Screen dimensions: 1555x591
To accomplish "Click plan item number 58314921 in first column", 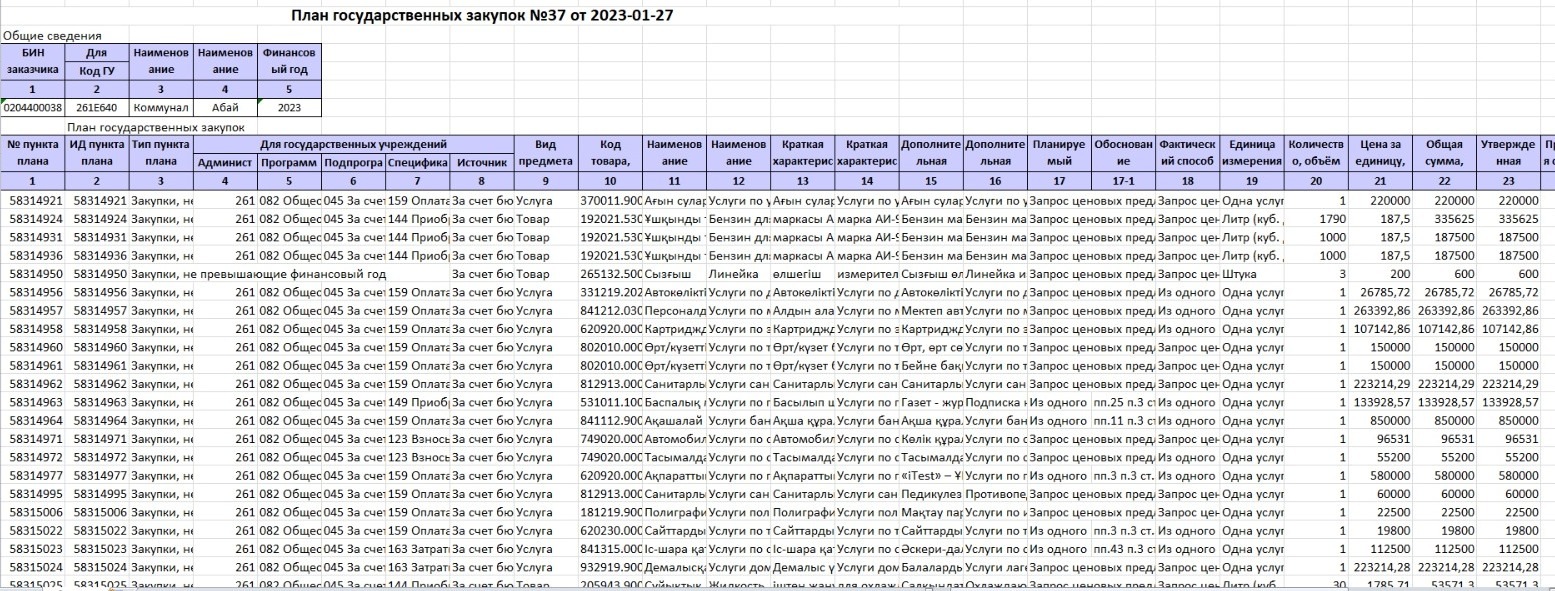I will click(x=33, y=201).
